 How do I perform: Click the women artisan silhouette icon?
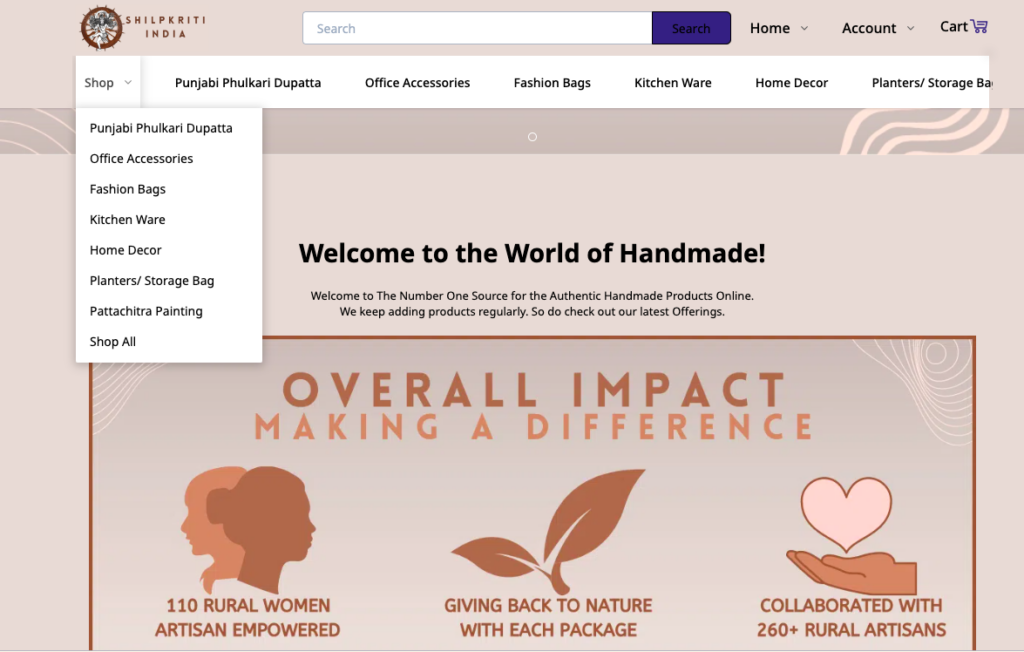248,530
